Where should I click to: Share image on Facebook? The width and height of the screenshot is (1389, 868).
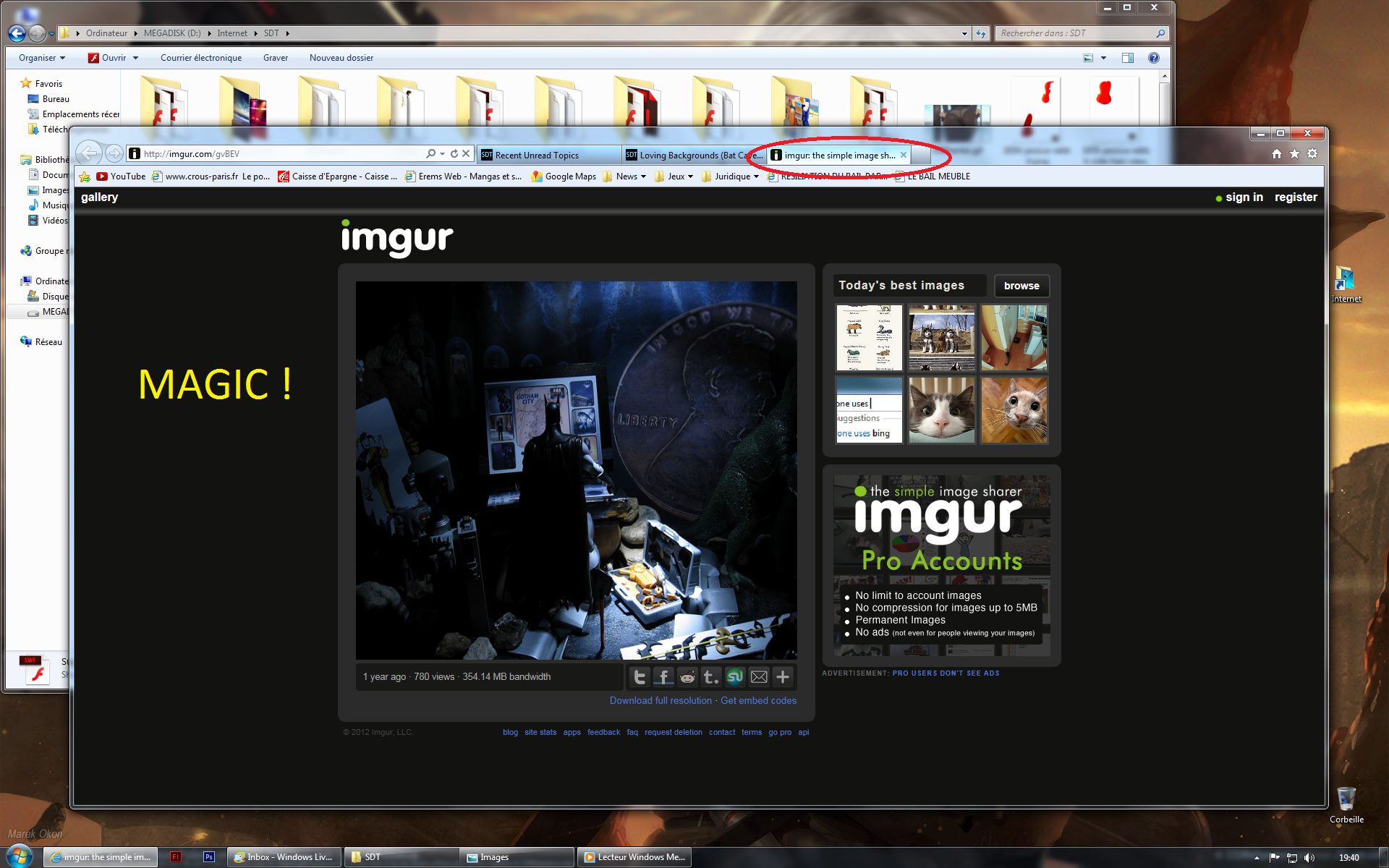point(663,677)
